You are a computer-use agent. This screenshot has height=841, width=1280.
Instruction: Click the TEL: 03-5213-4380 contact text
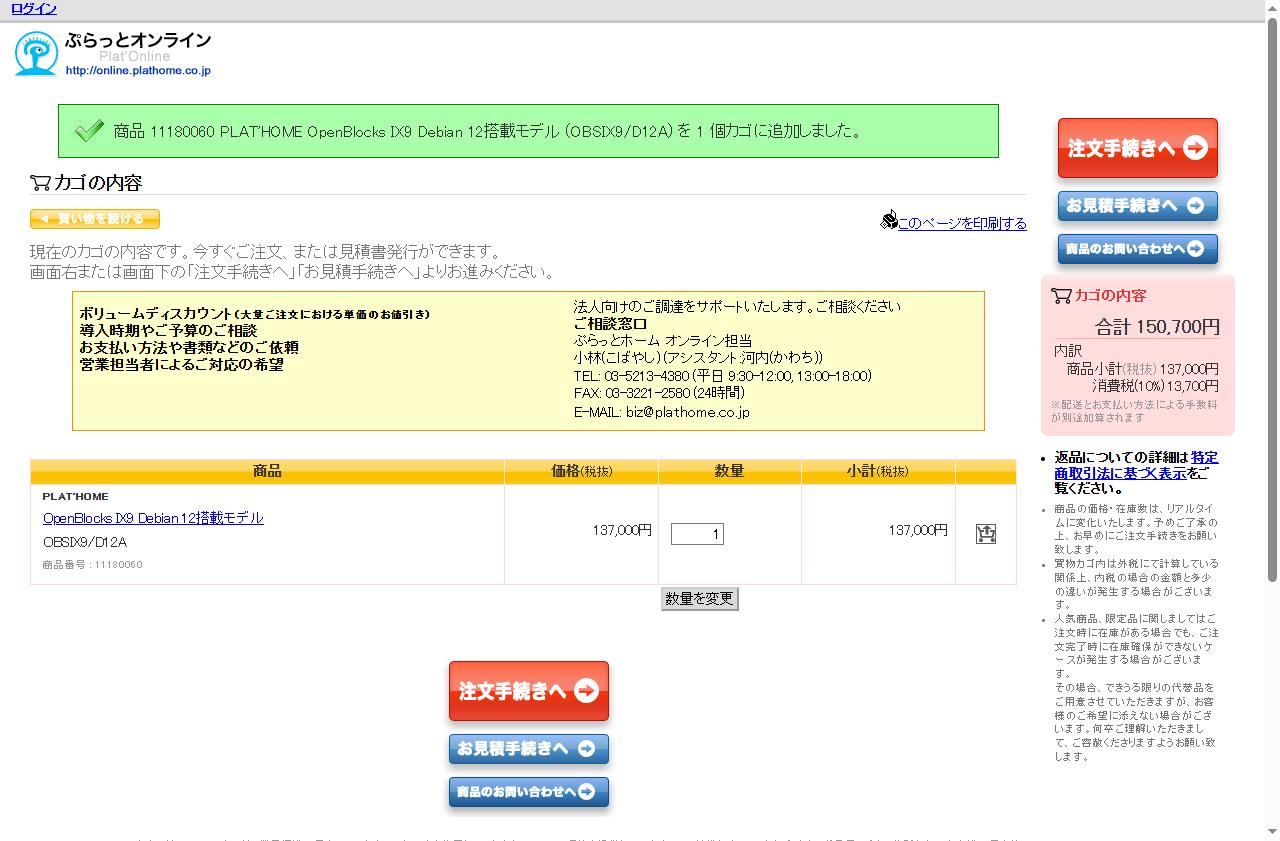(723, 376)
